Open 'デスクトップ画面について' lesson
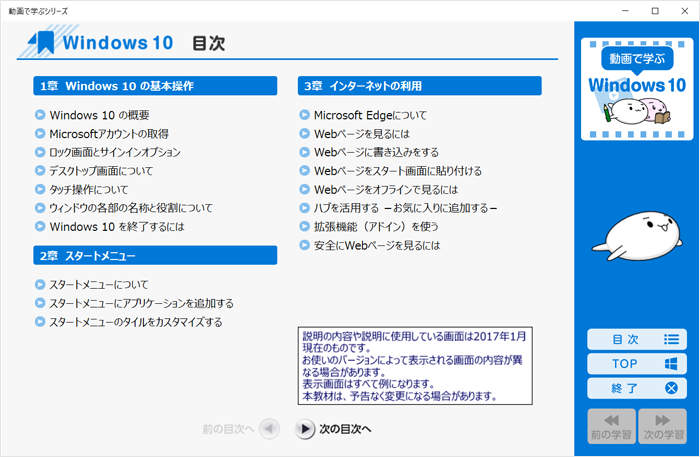This screenshot has height=457, width=700. point(101,171)
